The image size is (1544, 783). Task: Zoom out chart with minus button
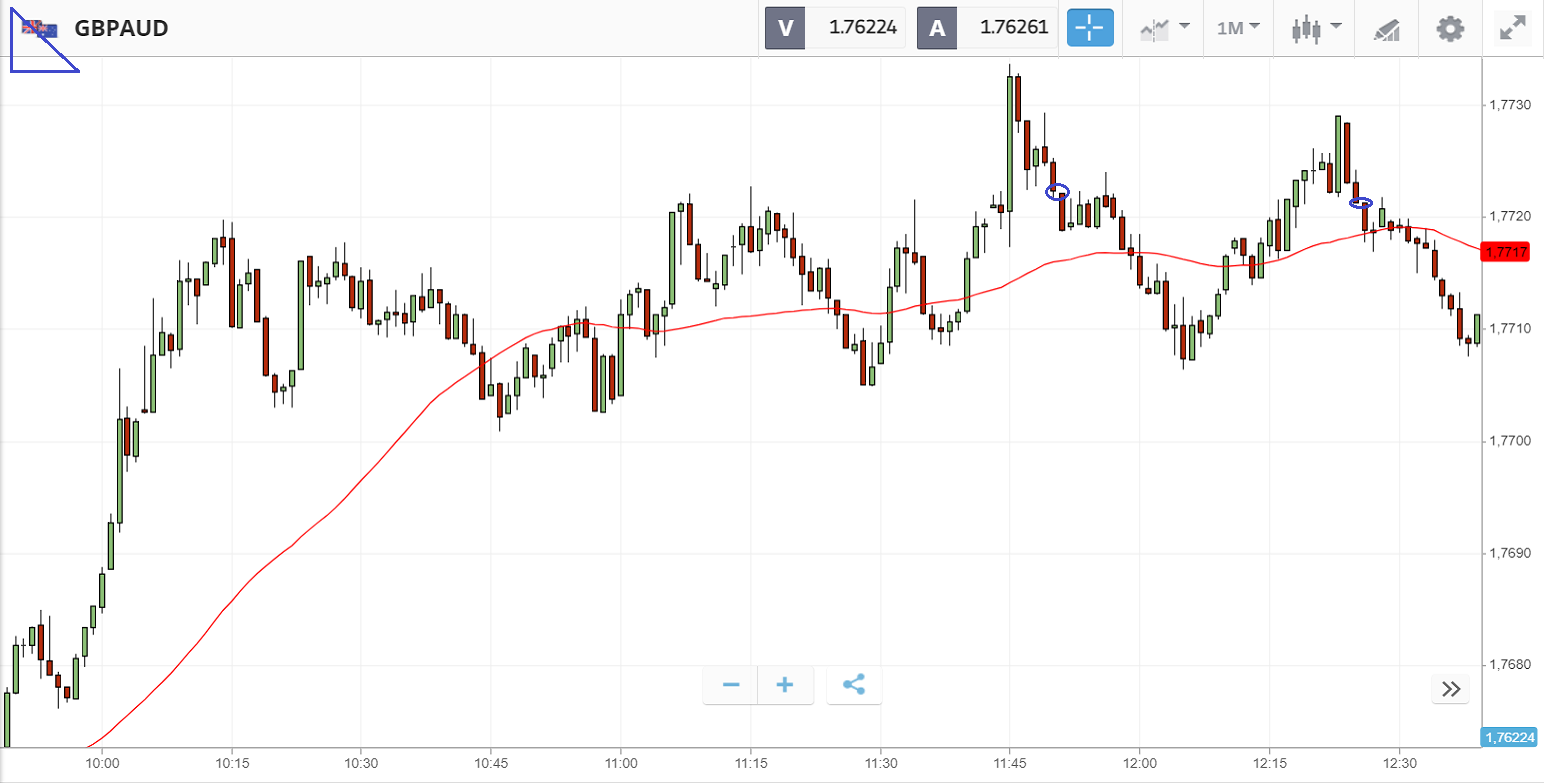tap(731, 685)
